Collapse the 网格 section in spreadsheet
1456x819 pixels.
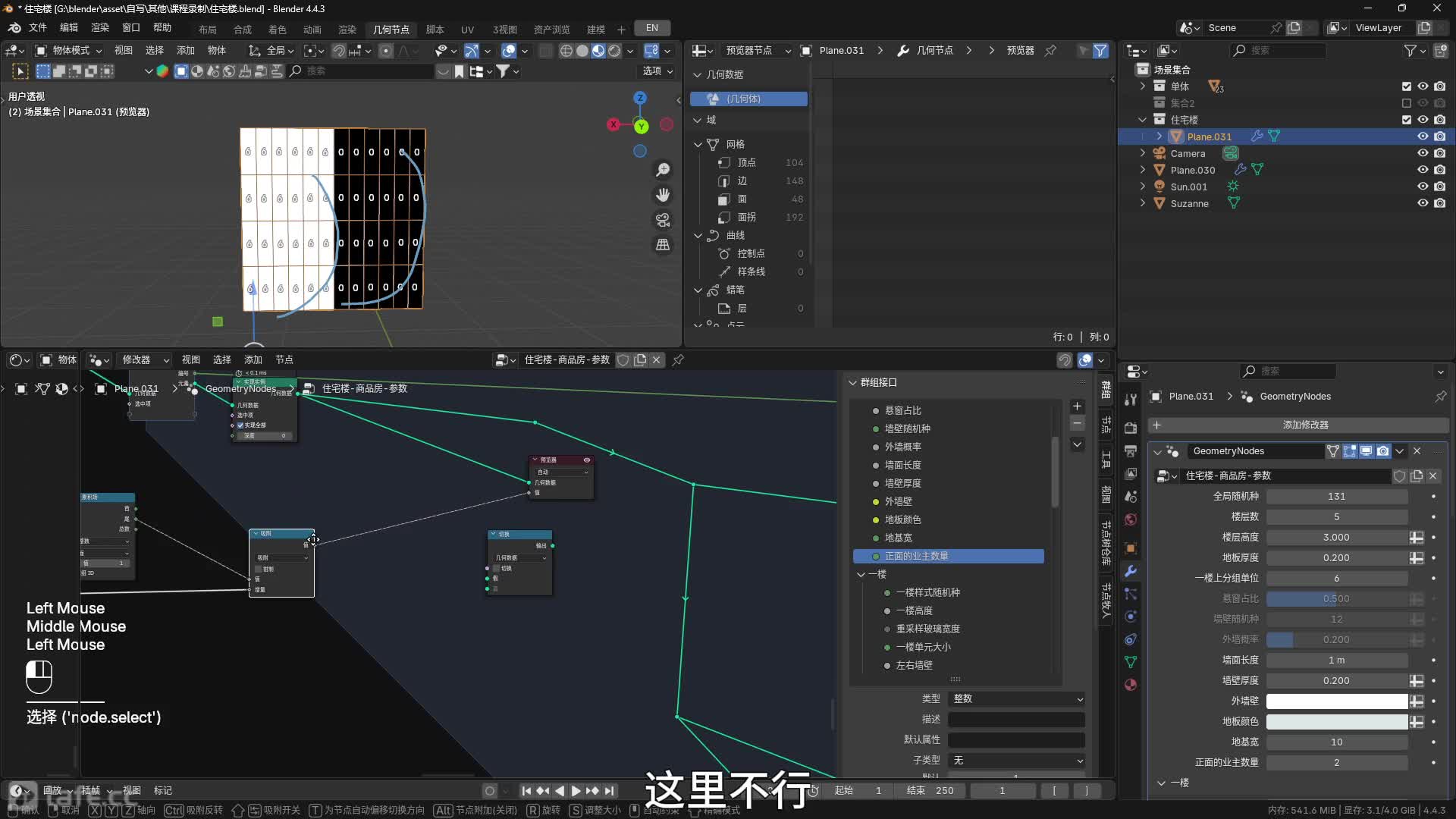coord(698,144)
